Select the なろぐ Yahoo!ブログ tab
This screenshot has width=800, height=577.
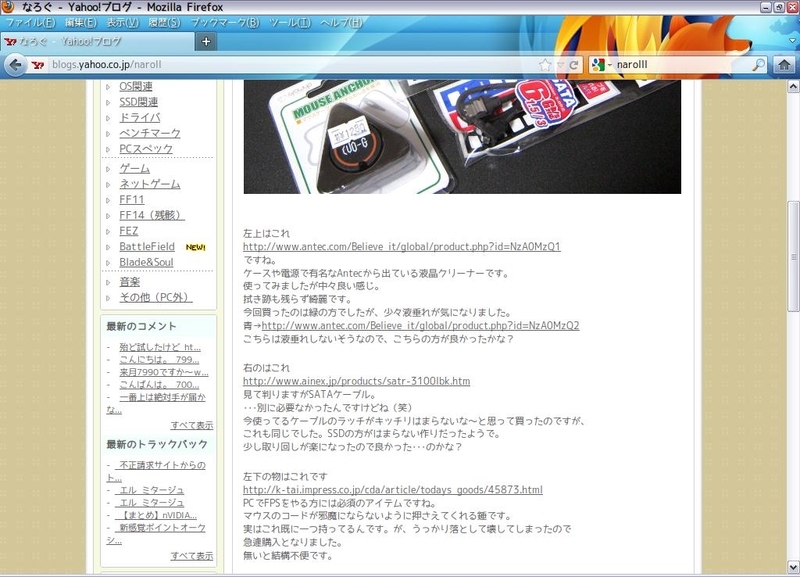click(x=97, y=41)
